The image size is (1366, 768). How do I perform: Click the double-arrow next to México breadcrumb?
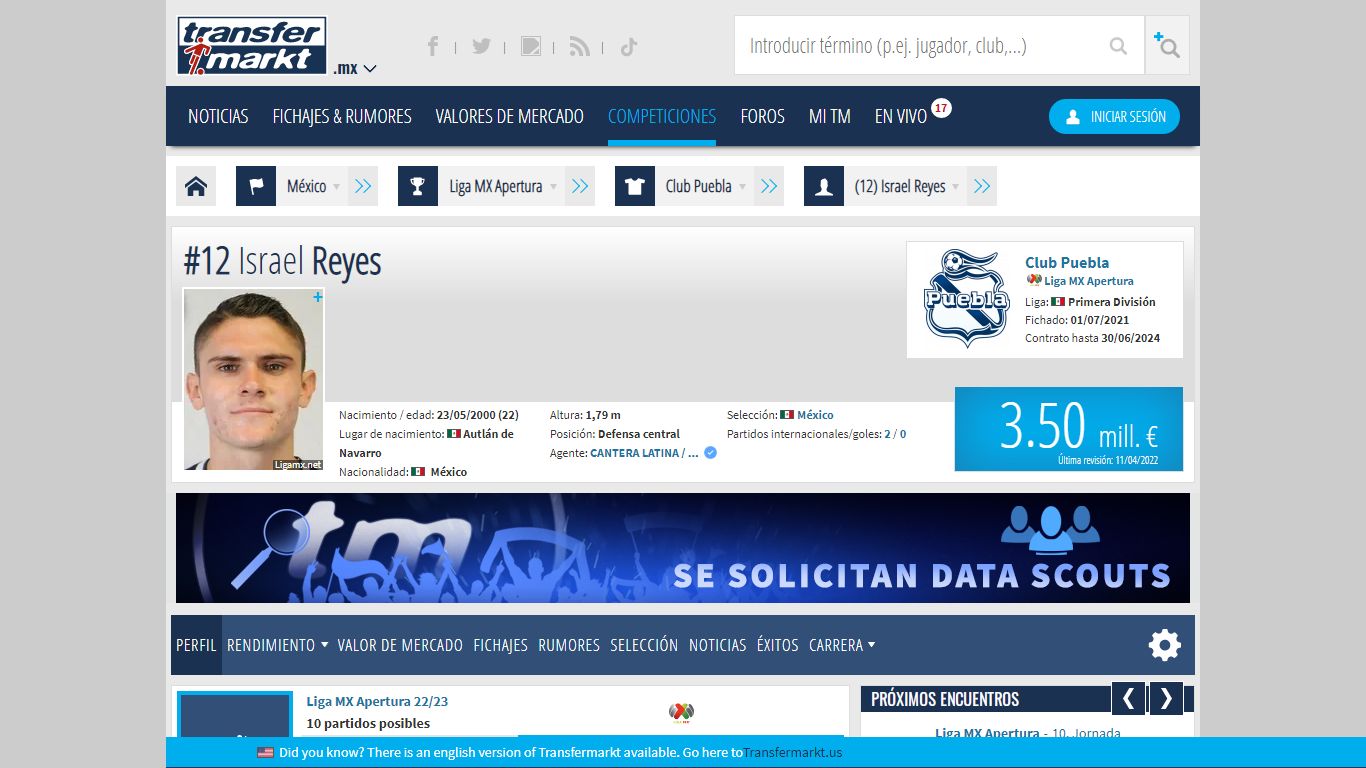(363, 186)
